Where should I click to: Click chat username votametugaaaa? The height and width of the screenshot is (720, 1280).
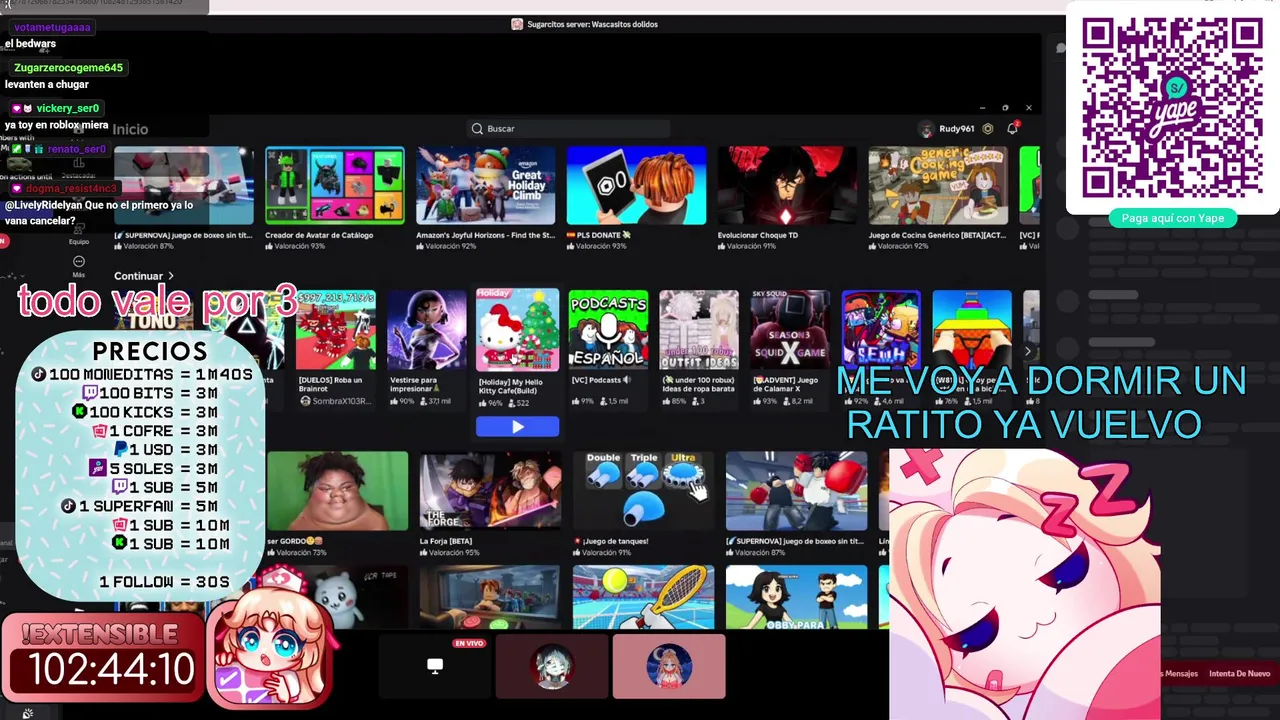coord(52,28)
